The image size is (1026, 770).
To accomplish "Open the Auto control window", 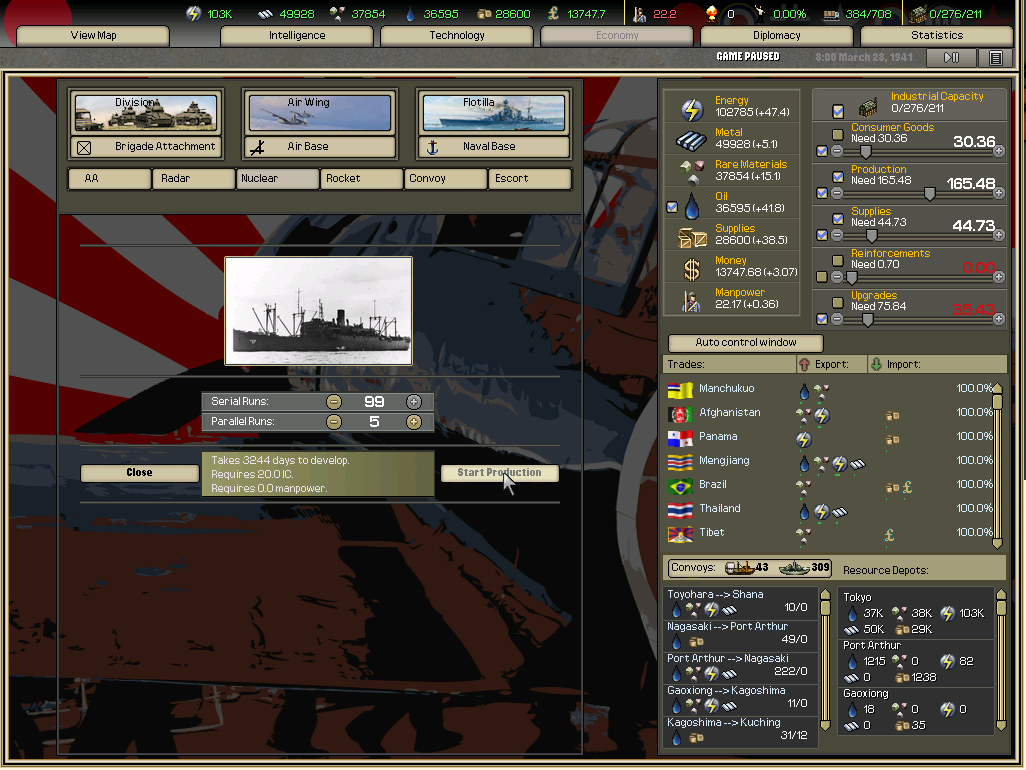I will tap(746, 342).
